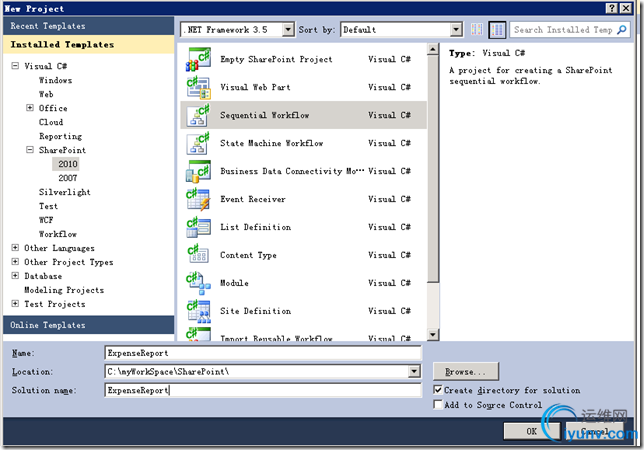Expand the Office tree node

point(30,108)
